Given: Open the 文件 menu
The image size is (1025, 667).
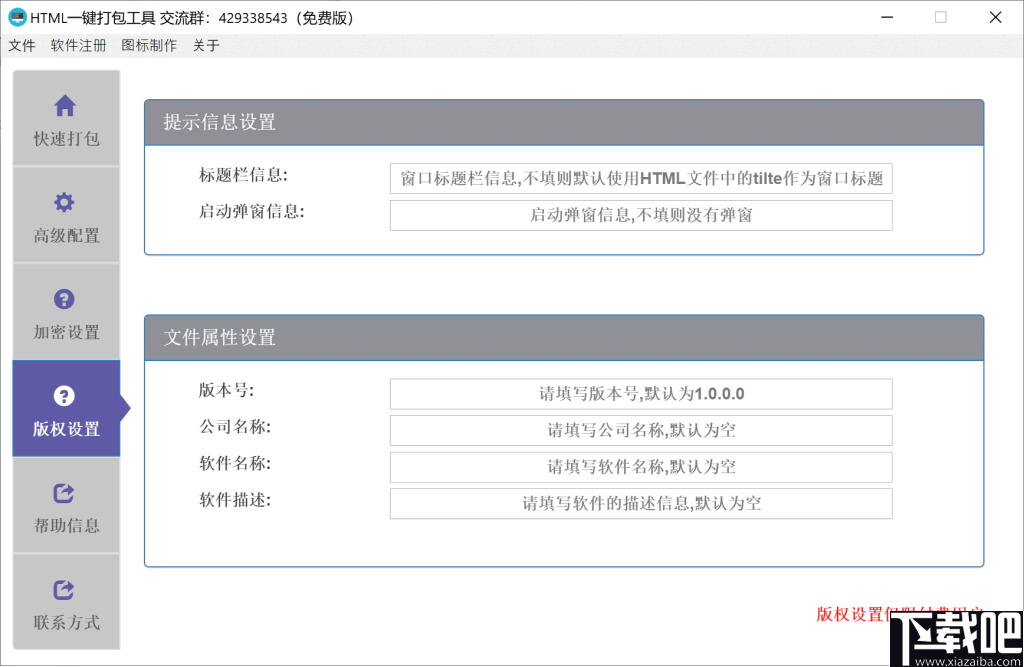Looking at the screenshot, I should tap(22, 45).
